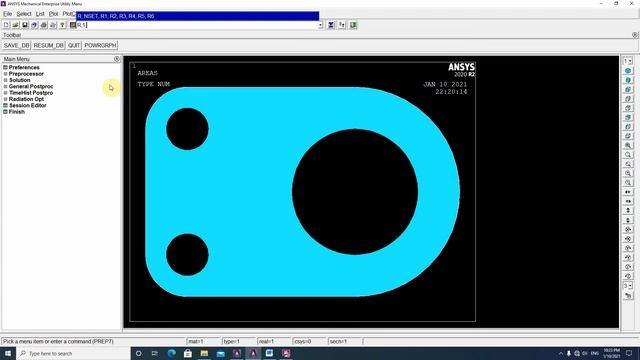The height and width of the screenshot is (360, 640).
Task: Open the rotation rate dropdown showing 3
Action: [628, 286]
